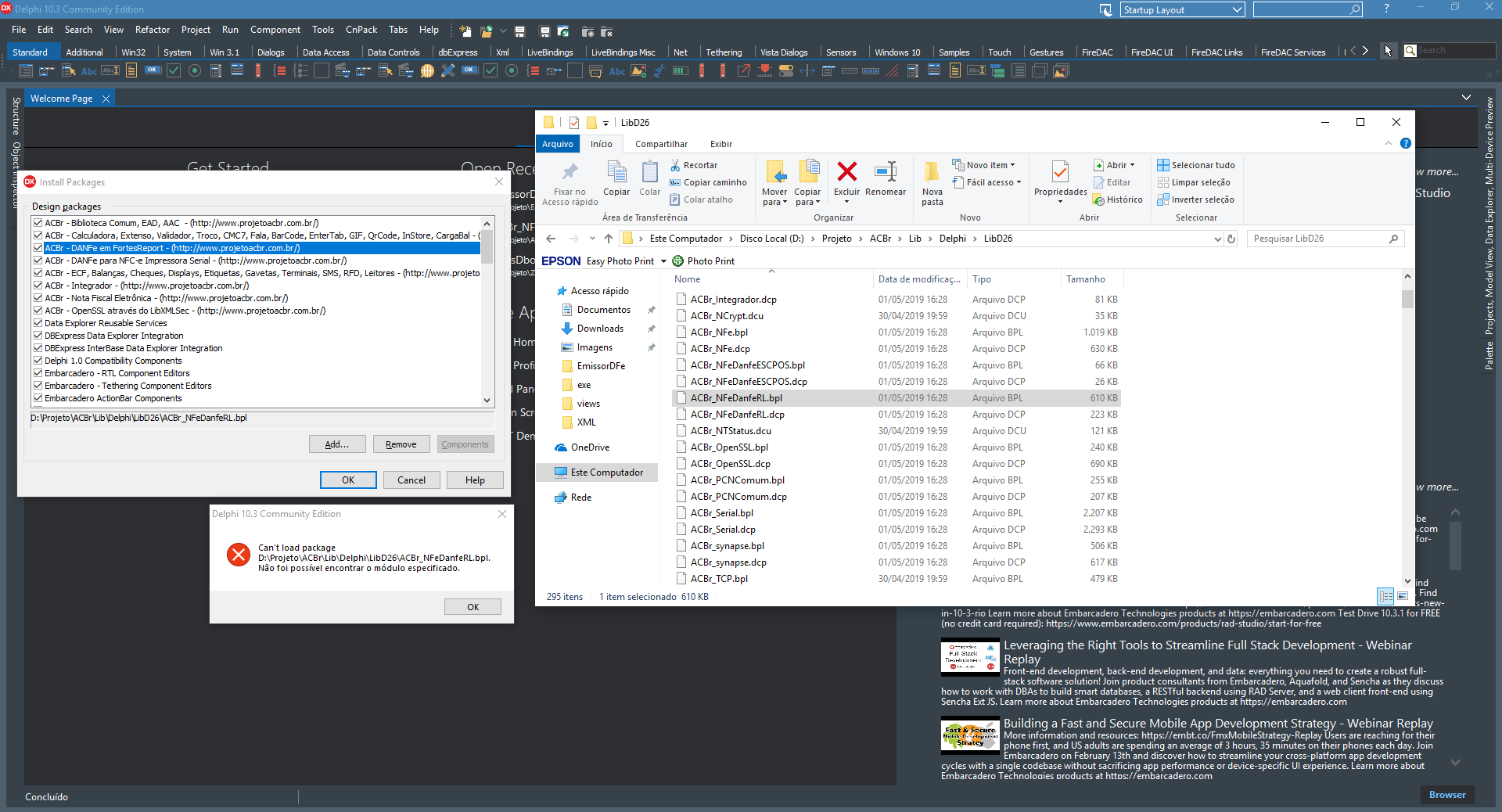1502x812 pixels.
Task: Open Explorer help question mark icon
Action: 1405,144
